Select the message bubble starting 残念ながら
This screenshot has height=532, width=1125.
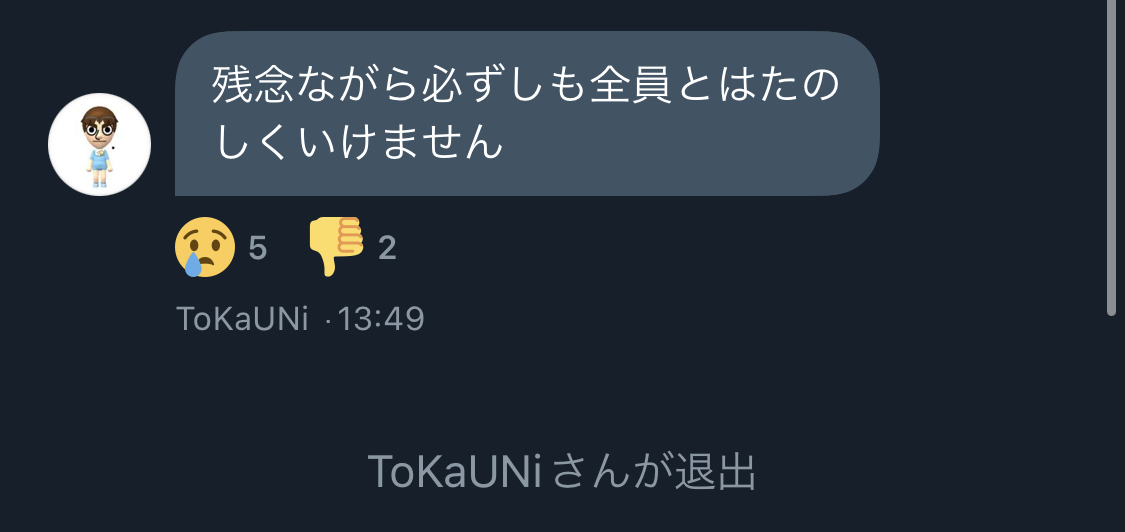tap(527, 113)
